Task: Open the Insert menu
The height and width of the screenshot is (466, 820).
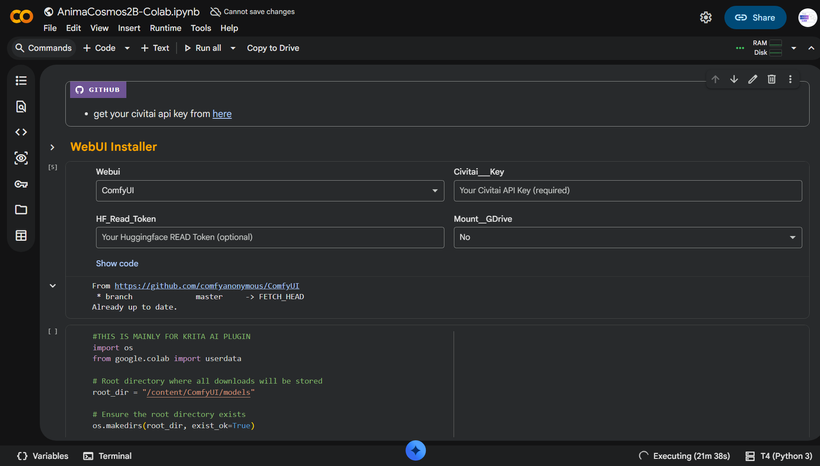Action: tap(129, 28)
